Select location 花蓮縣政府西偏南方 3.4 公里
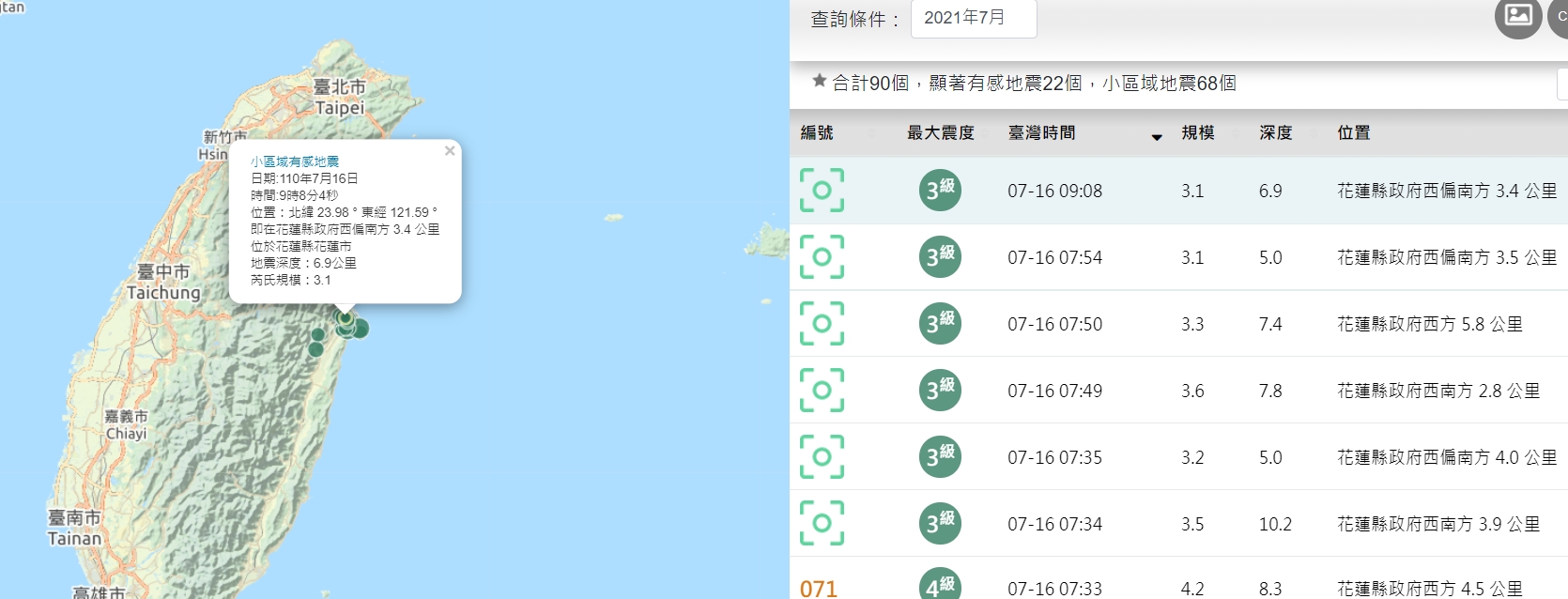This screenshot has height=599, width=1568. [1447, 191]
